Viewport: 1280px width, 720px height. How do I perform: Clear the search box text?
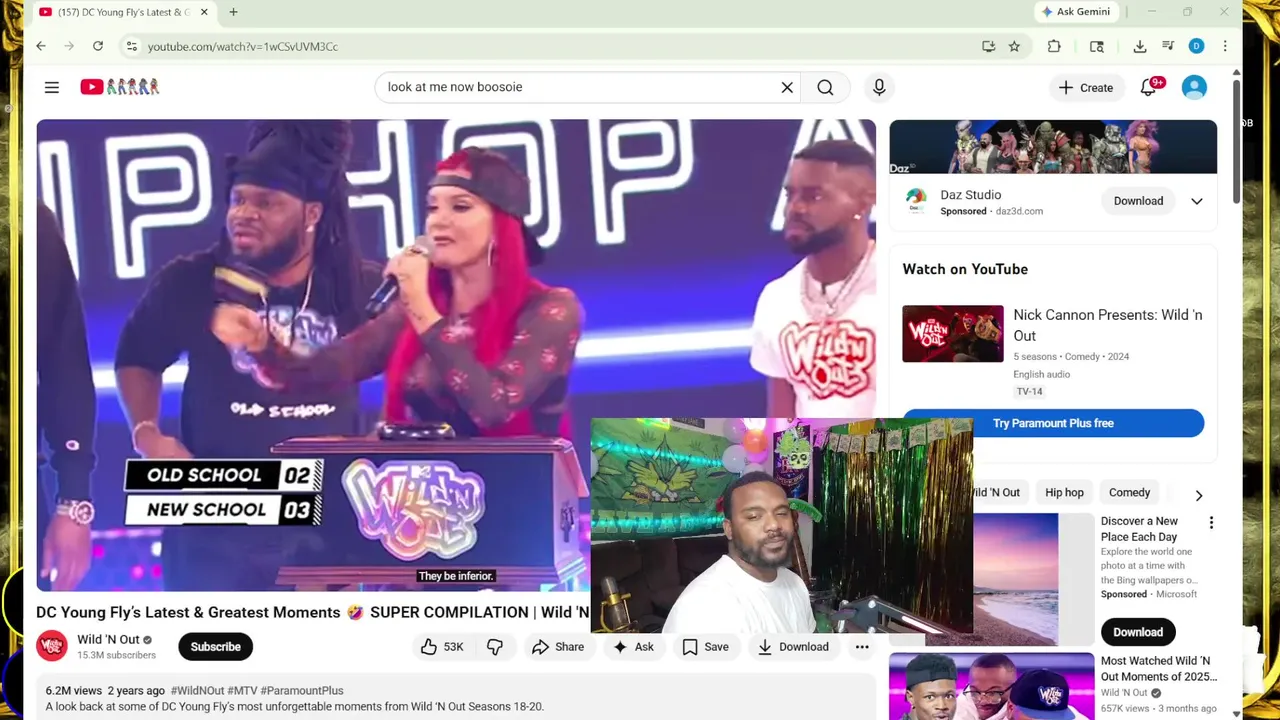click(787, 87)
